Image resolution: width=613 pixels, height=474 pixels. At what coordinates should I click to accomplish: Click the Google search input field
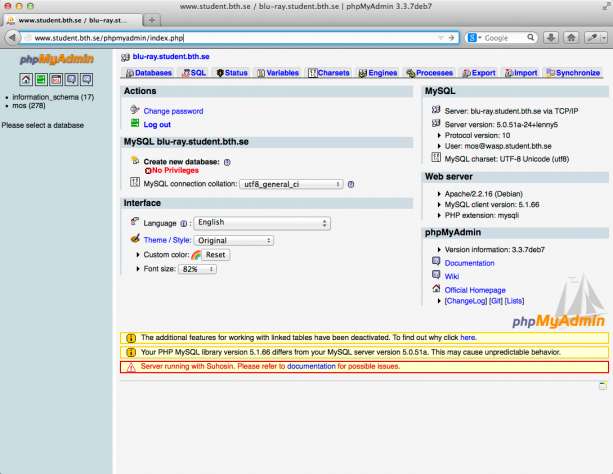[504, 38]
